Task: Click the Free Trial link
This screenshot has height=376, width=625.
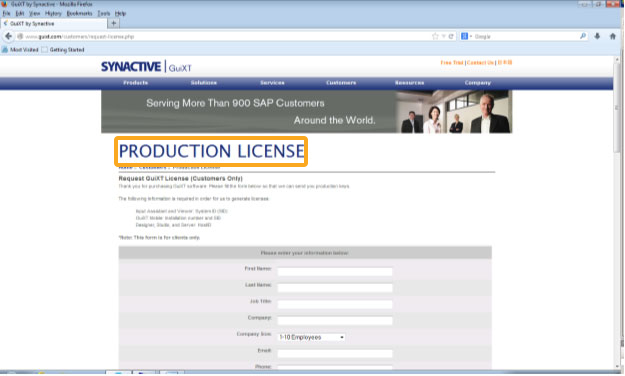Action: 452,63
